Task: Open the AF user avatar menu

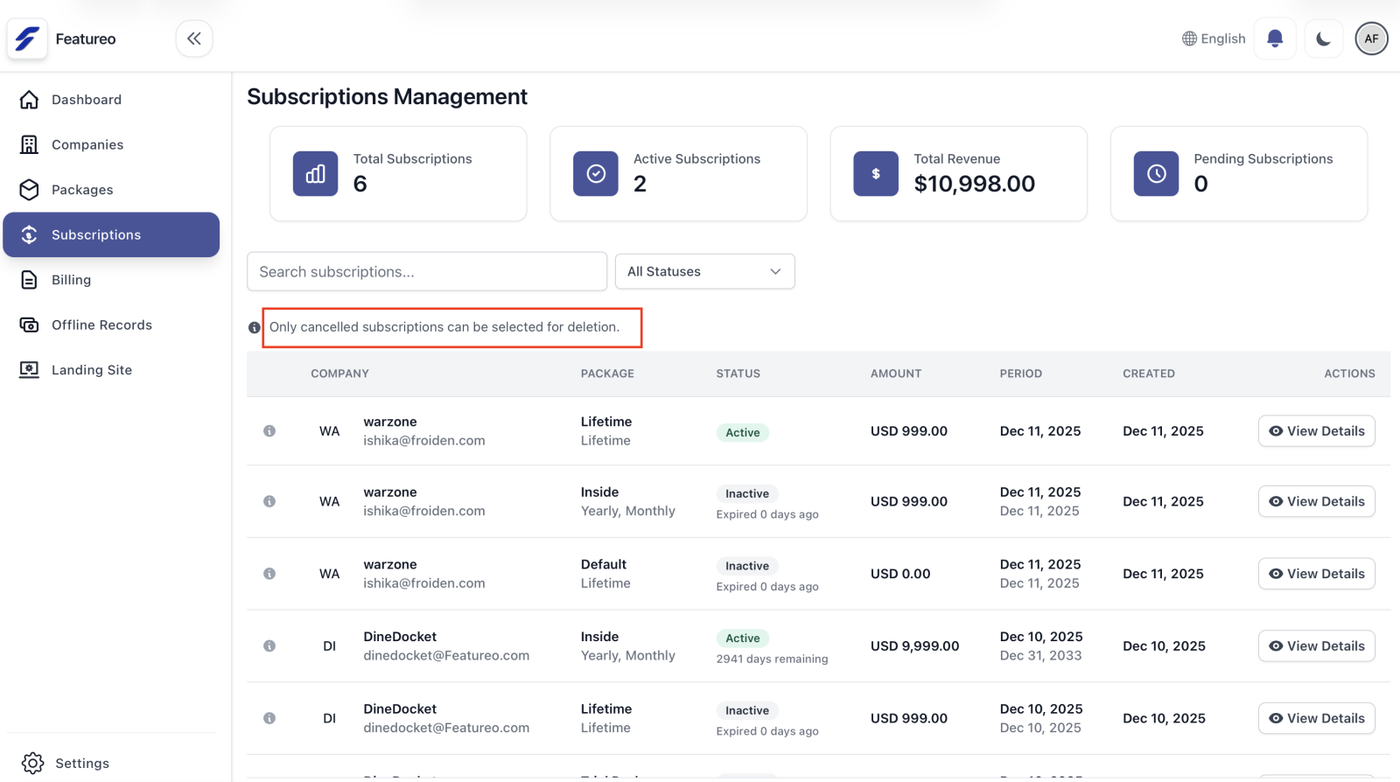Action: point(1371,39)
